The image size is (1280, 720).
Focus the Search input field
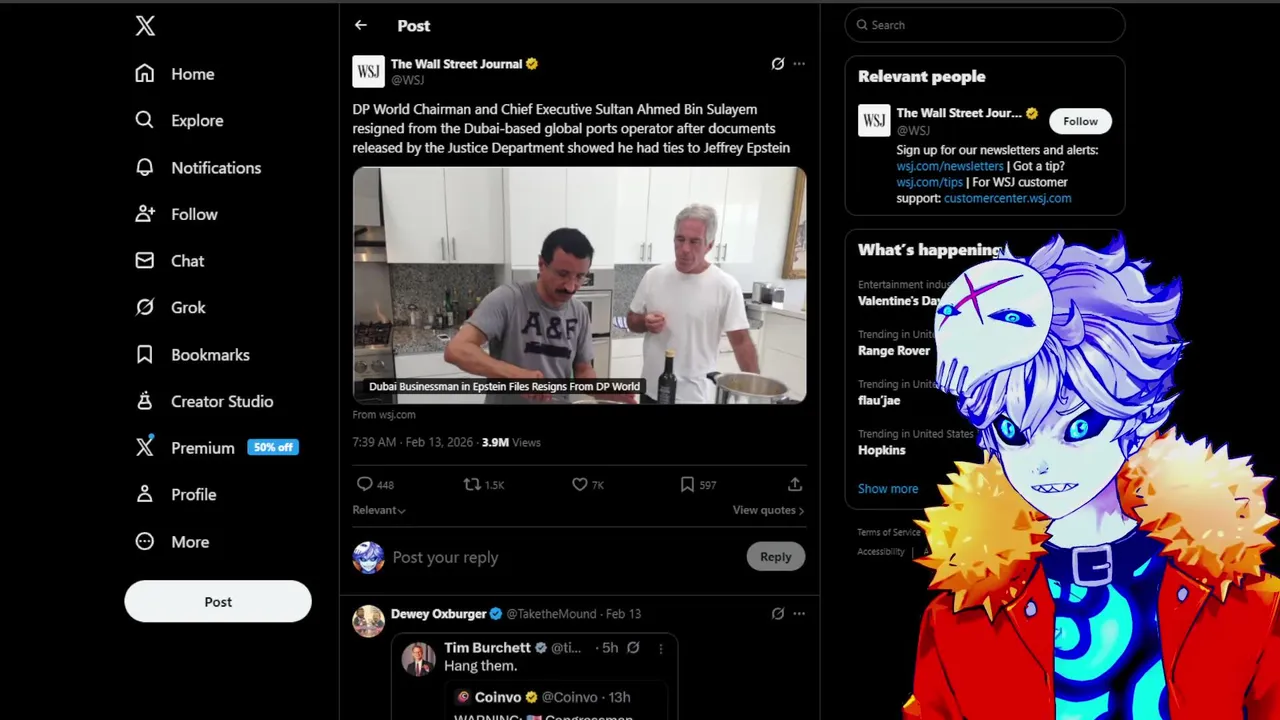985,25
